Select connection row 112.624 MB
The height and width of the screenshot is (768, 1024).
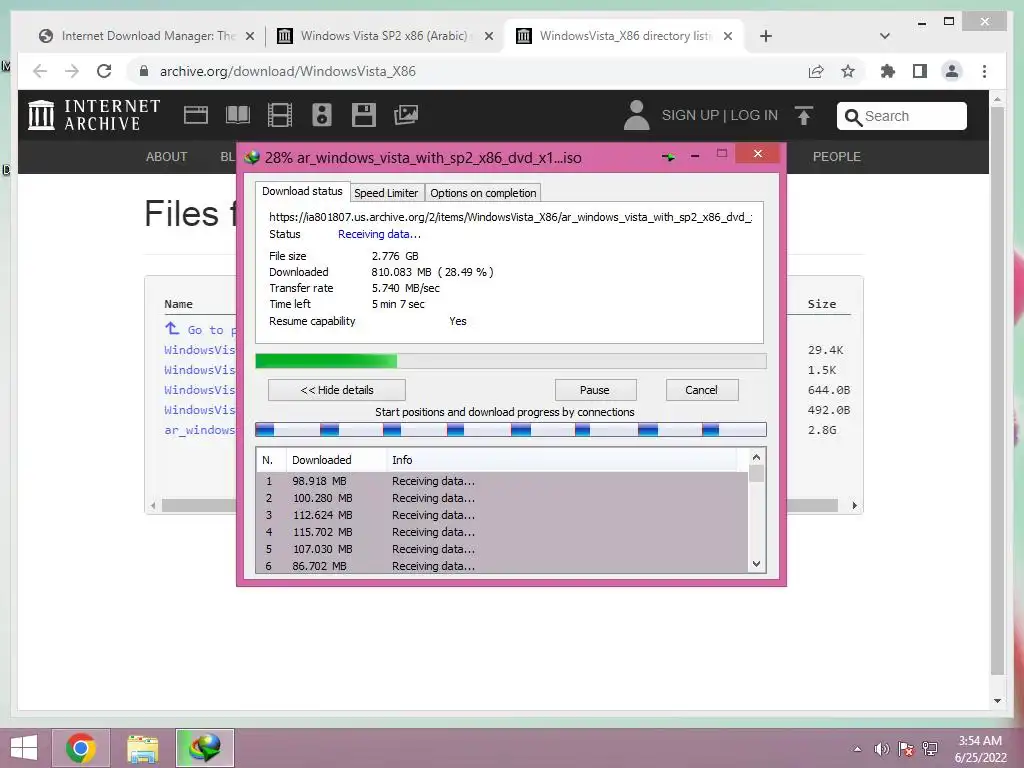point(502,515)
